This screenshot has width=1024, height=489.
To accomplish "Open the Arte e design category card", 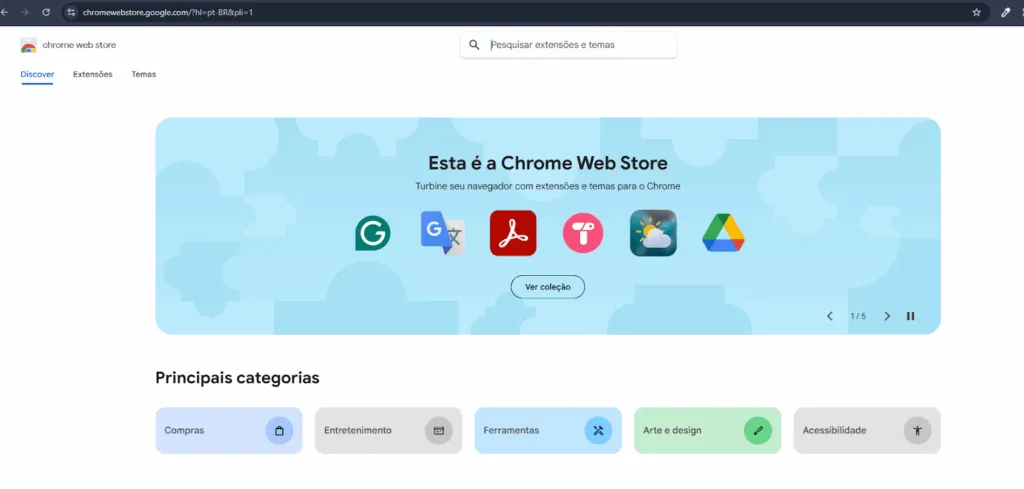I will 707,431.
